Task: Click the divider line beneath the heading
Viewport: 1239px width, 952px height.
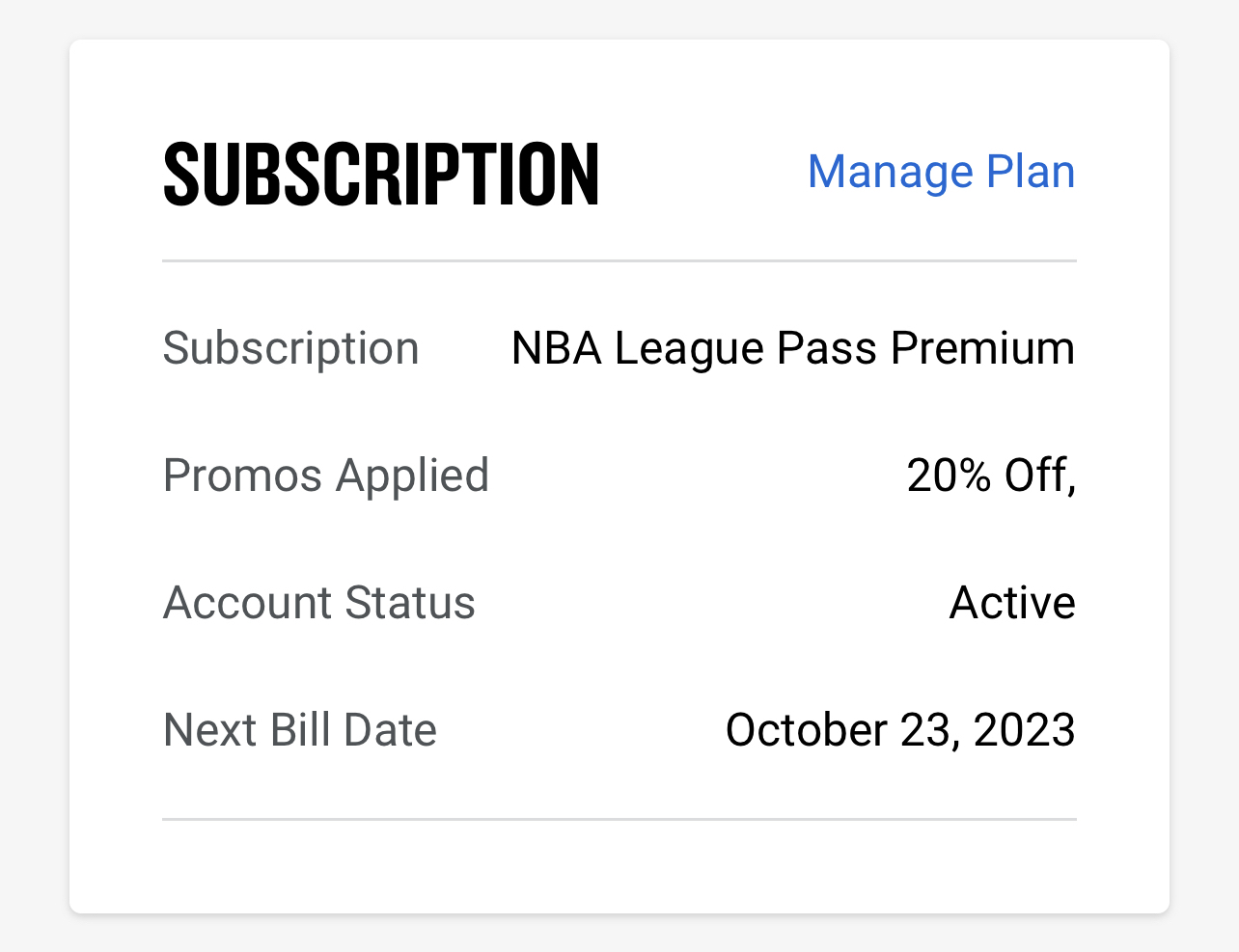Action: 619,260
